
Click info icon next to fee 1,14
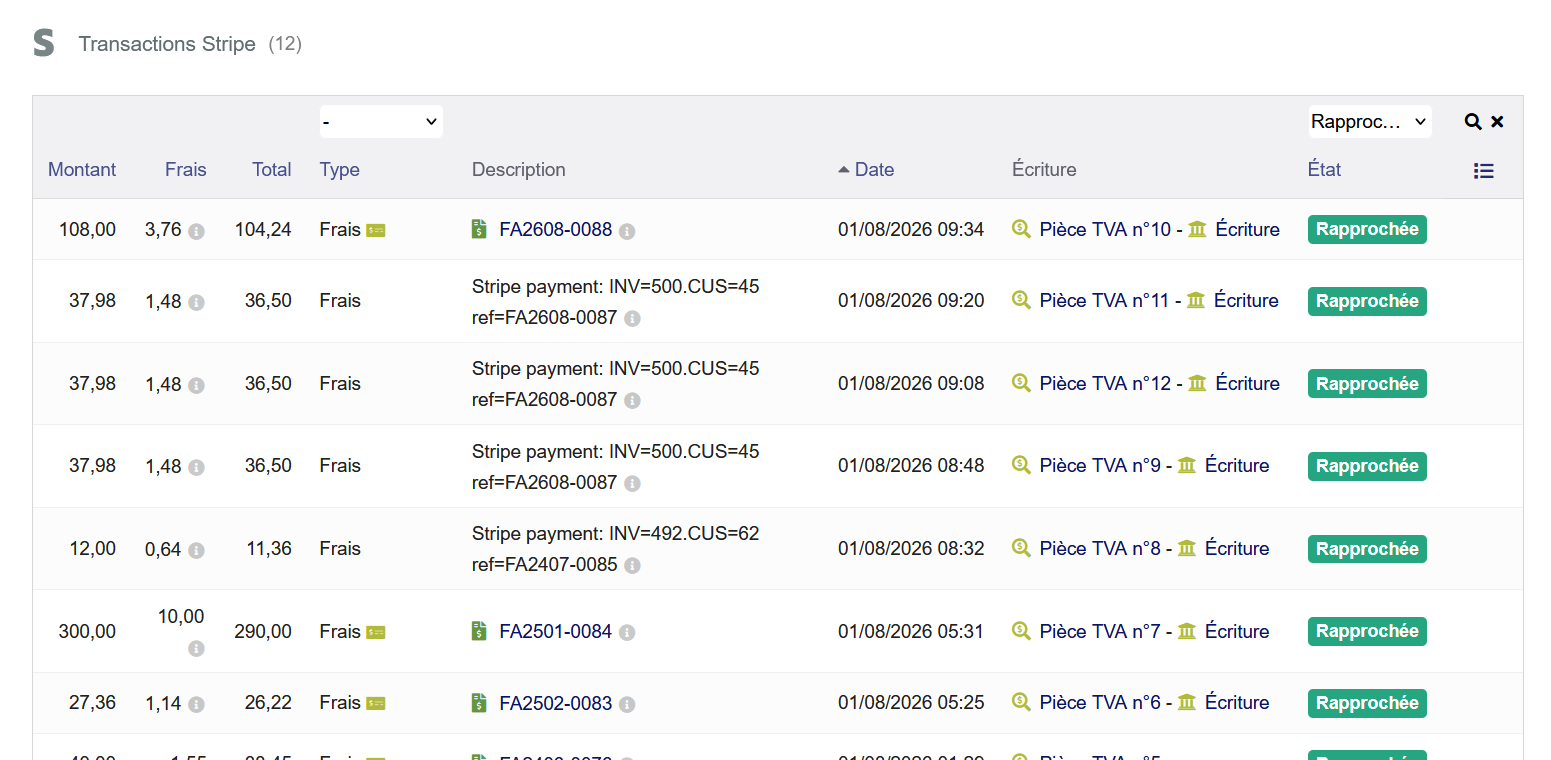click(196, 704)
